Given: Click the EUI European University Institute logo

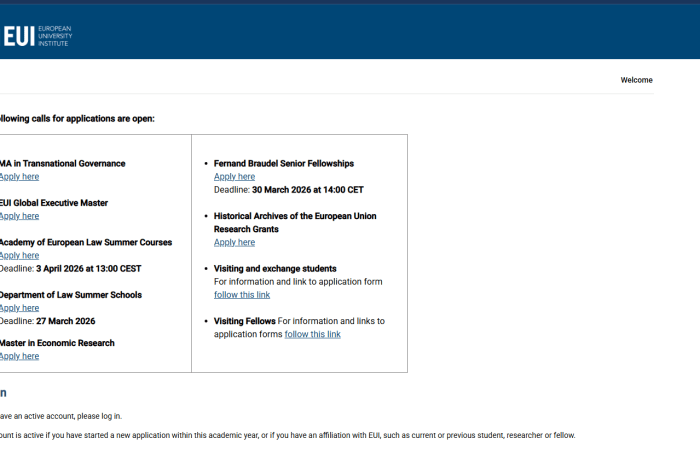Looking at the screenshot, I should [x=38, y=37].
